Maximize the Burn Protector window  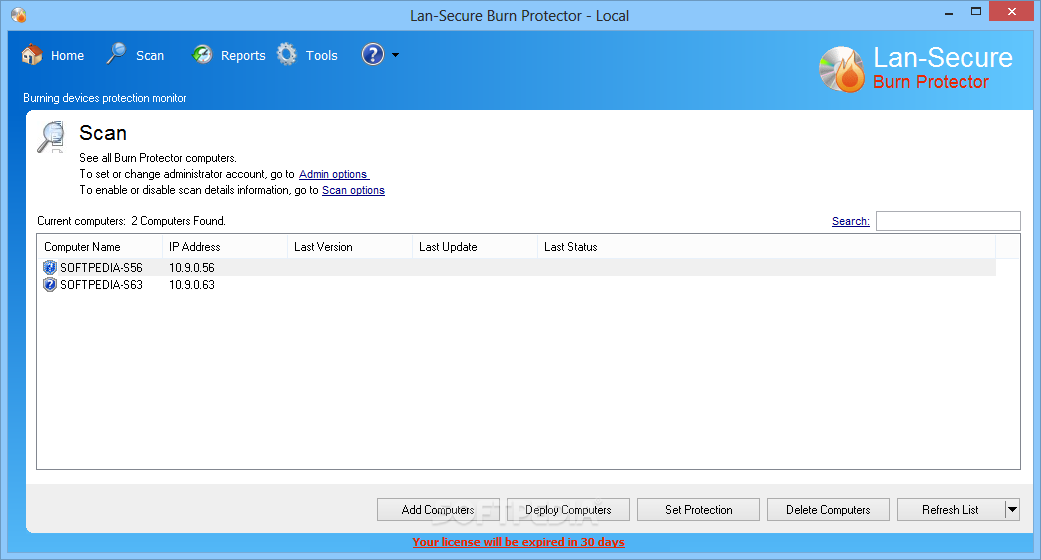pos(976,11)
